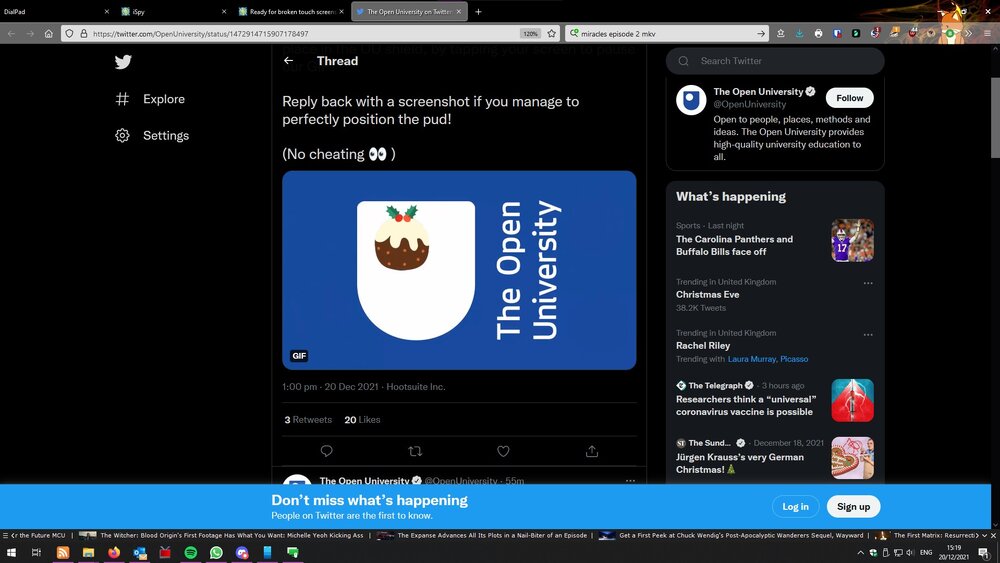Image resolution: width=1000 pixels, height=563 pixels.
Task: Open the Picasso trending link
Action: [x=794, y=359]
